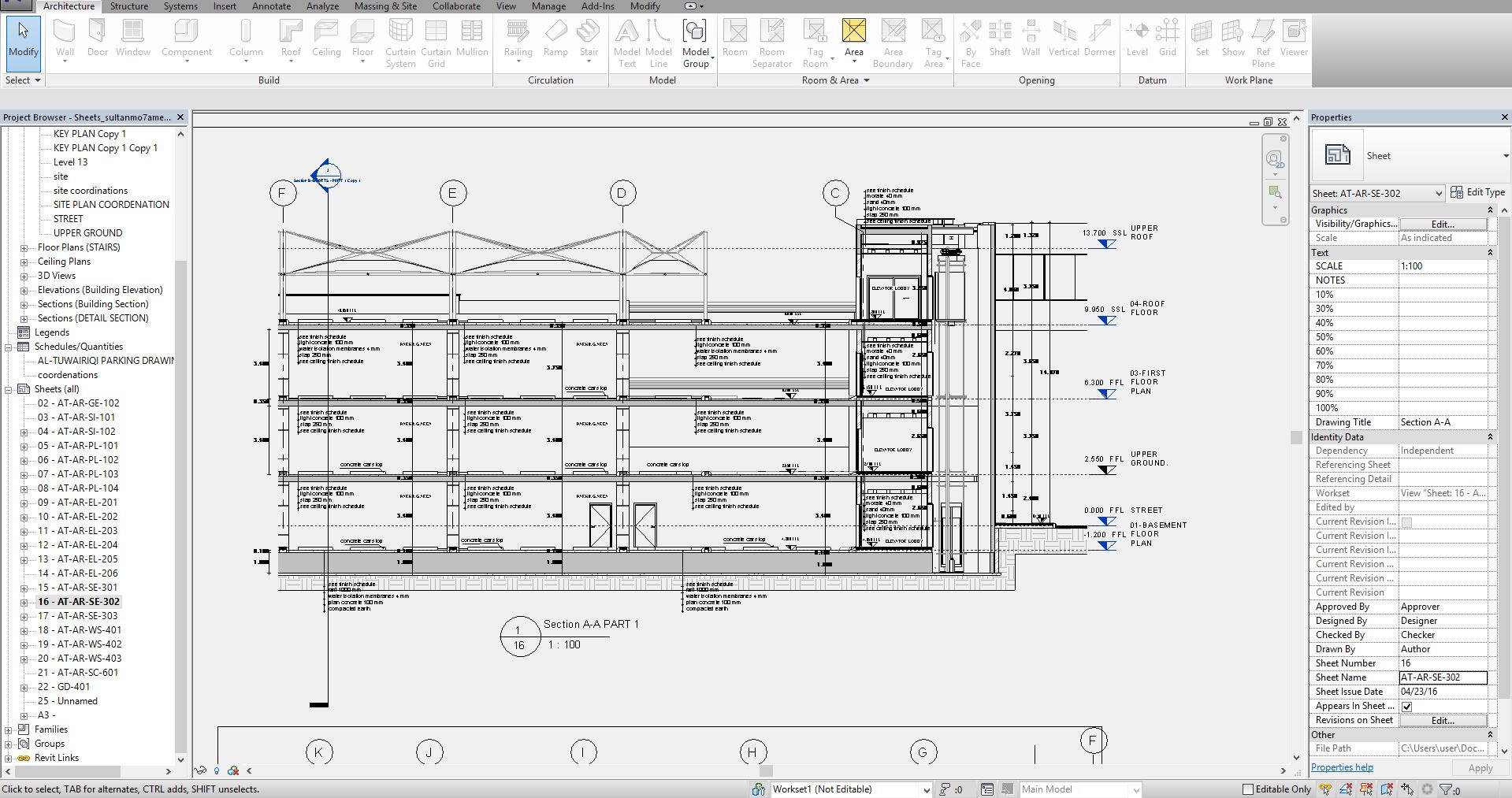Open the Properties help link

click(1342, 767)
